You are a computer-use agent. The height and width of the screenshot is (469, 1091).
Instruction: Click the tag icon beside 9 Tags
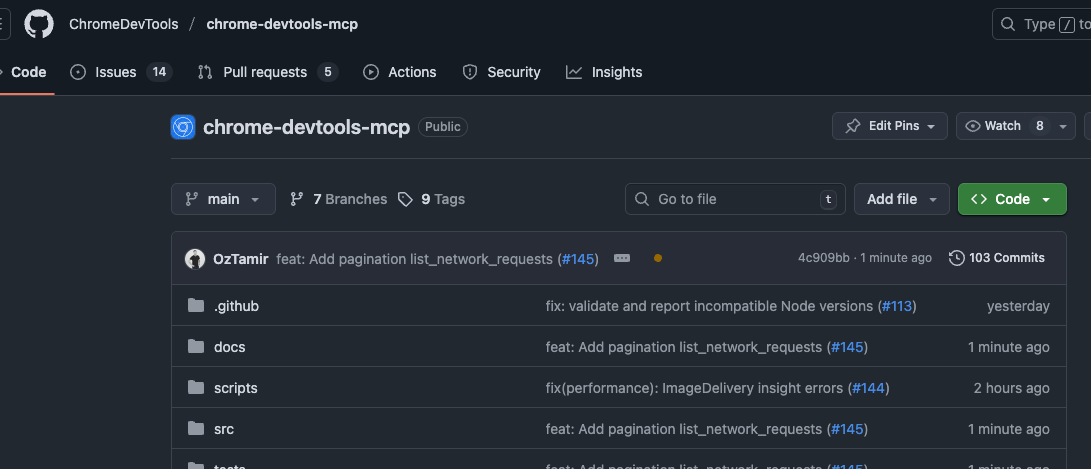pyautogui.click(x=405, y=200)
